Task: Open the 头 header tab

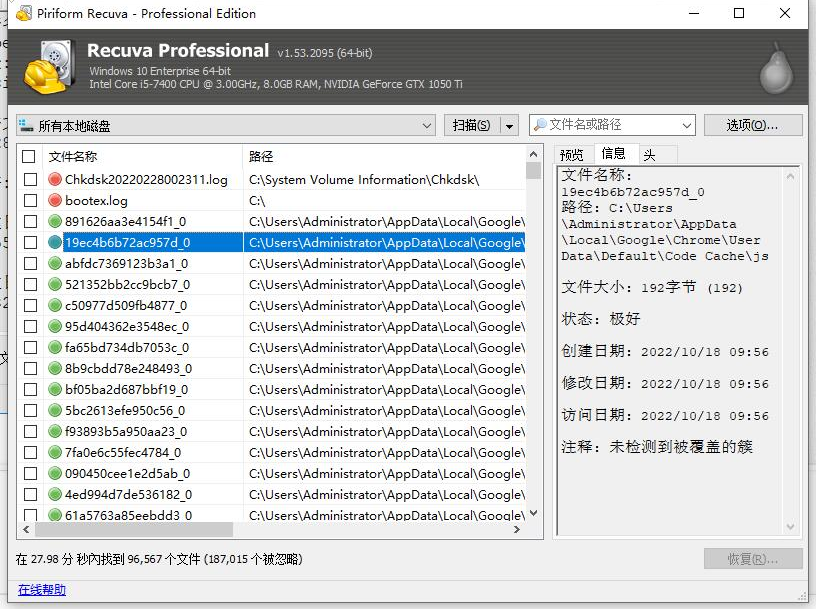Action: tap(648, 155)
